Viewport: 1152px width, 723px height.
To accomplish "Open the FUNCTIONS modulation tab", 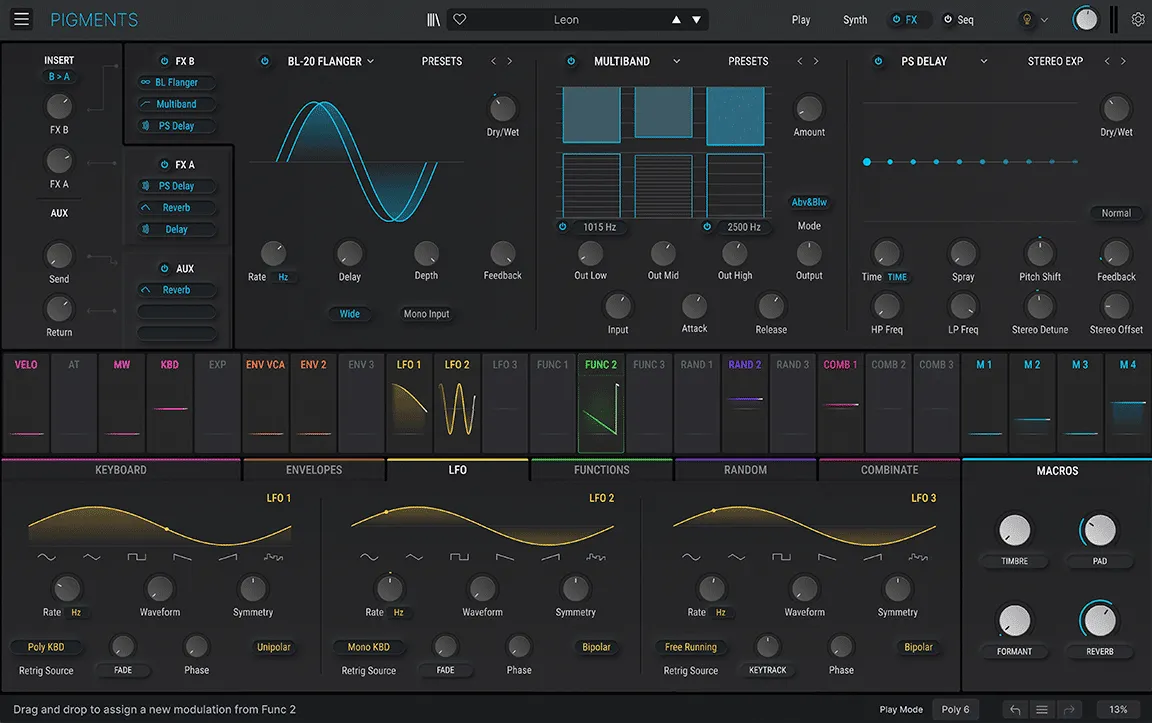I will tap(602, 470).
